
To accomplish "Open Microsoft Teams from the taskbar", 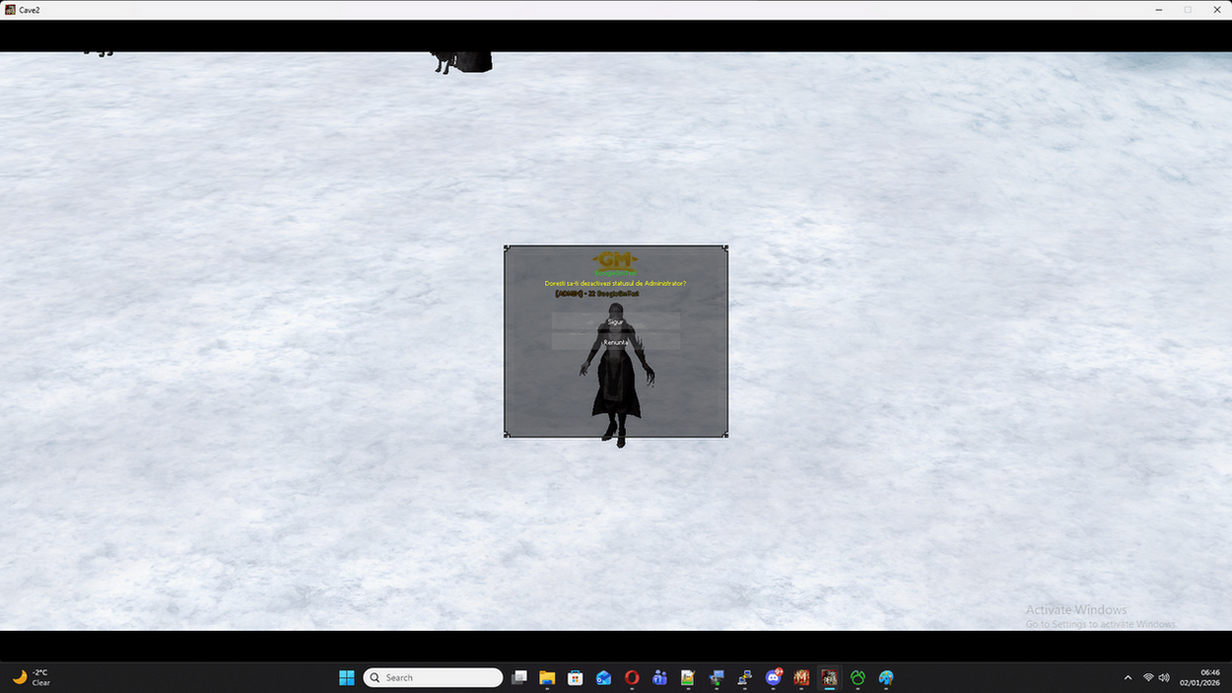I will coord(659,677).
